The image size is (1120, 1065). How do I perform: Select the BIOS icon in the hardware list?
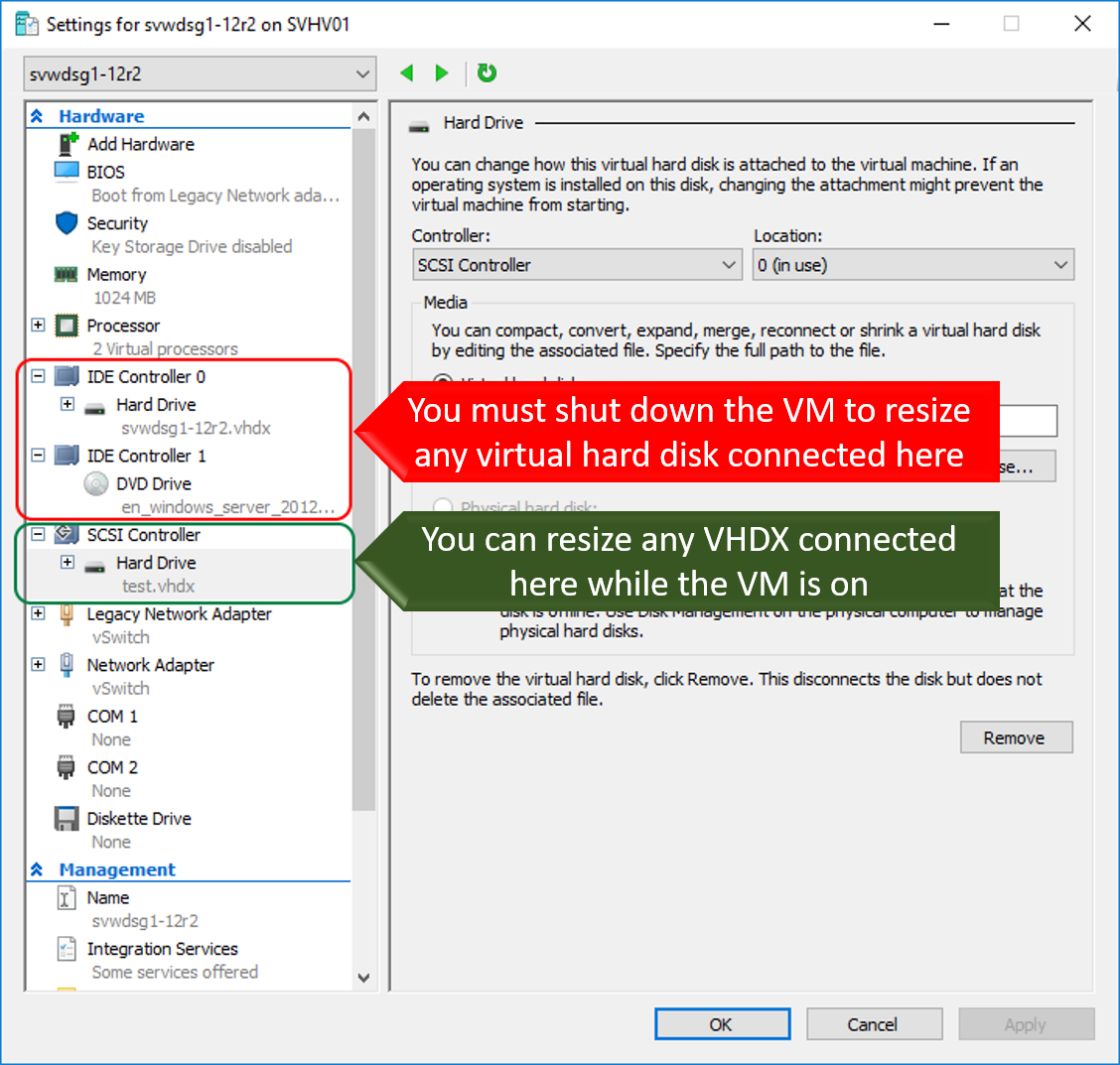pyautogui.click(x=66, y=172)
